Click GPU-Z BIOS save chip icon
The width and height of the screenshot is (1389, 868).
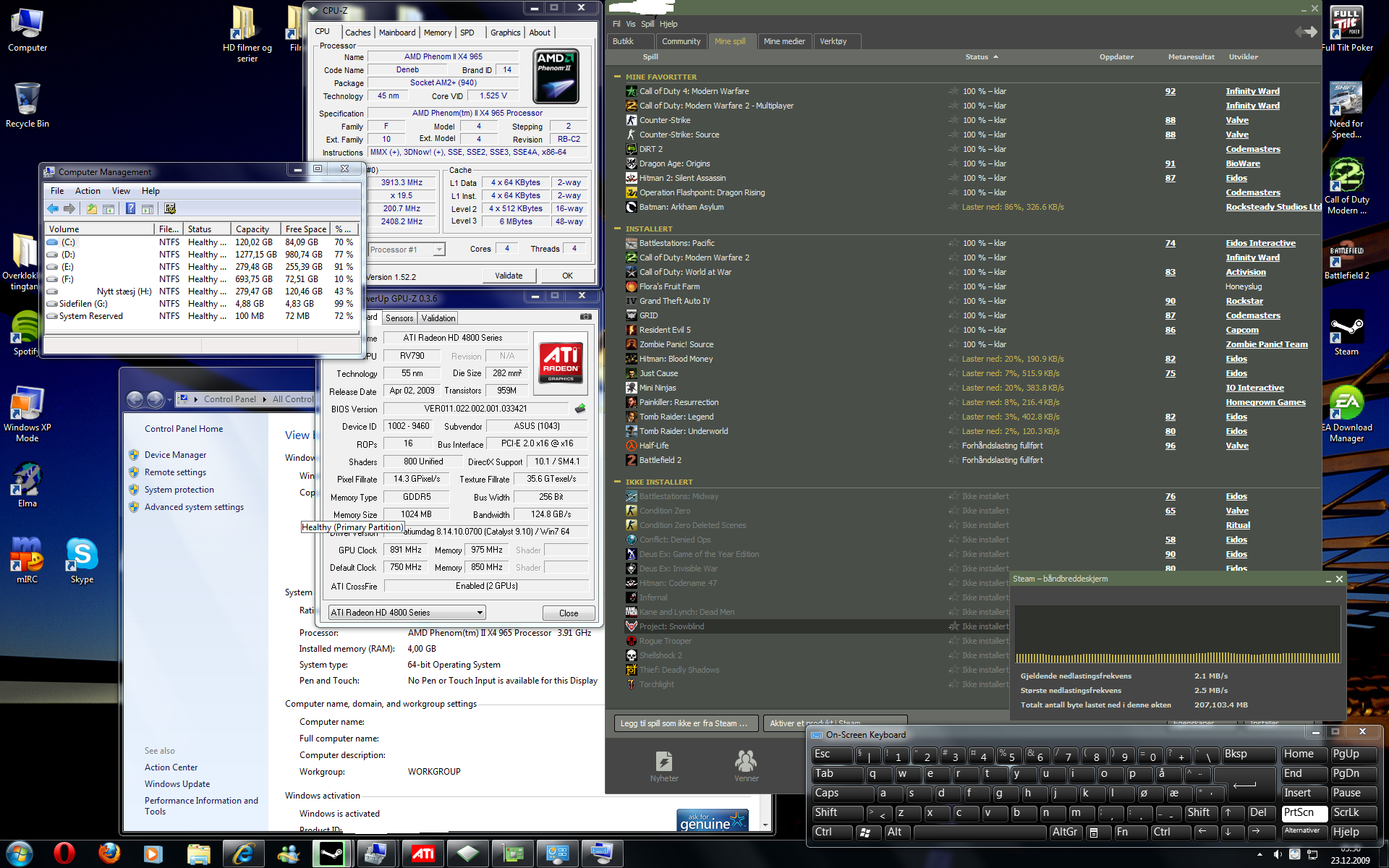click(580, 409)
